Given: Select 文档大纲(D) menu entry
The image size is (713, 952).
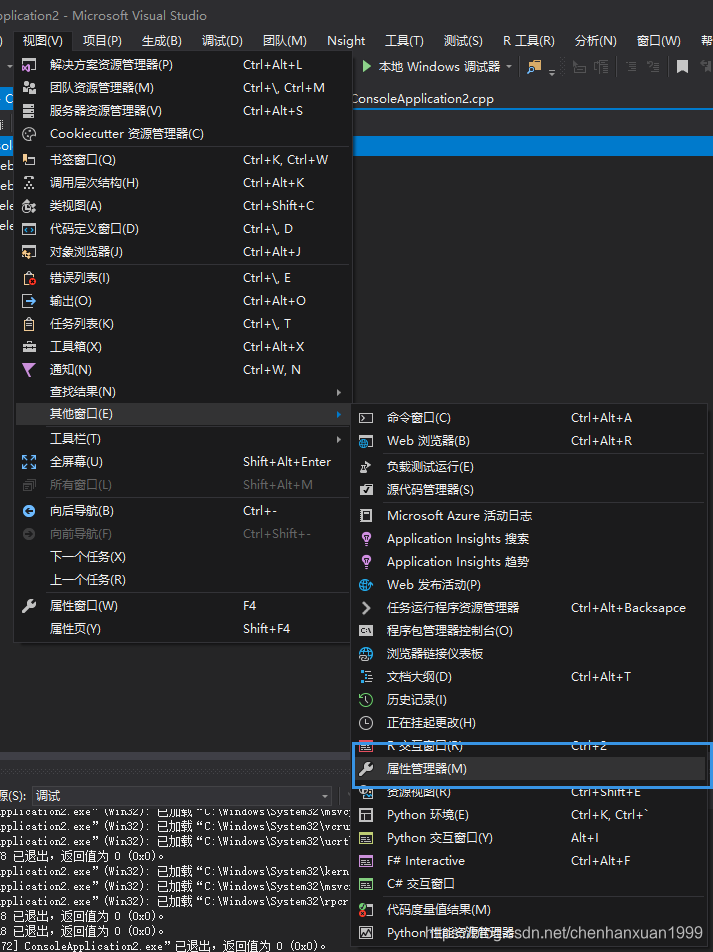Looking at the screenshot, I should pos(529,677).
